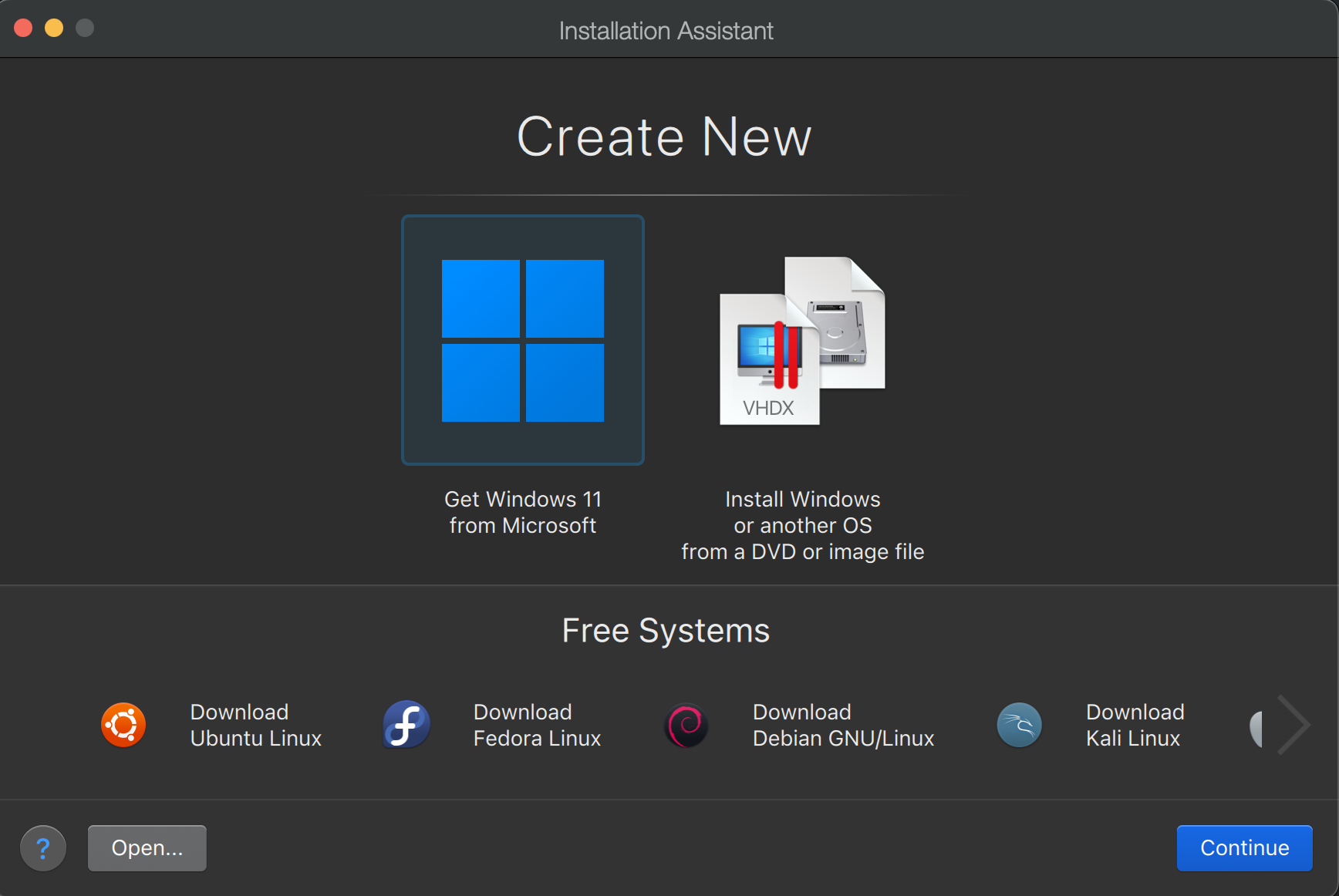Screen dimensions: 1339x896
Task: Minimize the Installation Assistant window
Action: click(54, 29)
